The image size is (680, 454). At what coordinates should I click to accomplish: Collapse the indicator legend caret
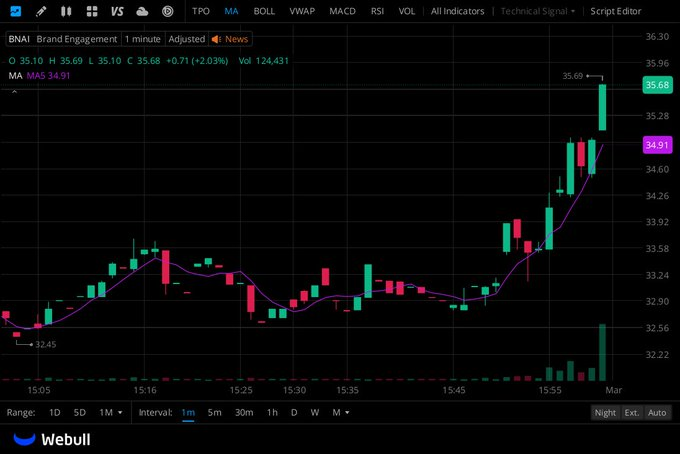14,91
